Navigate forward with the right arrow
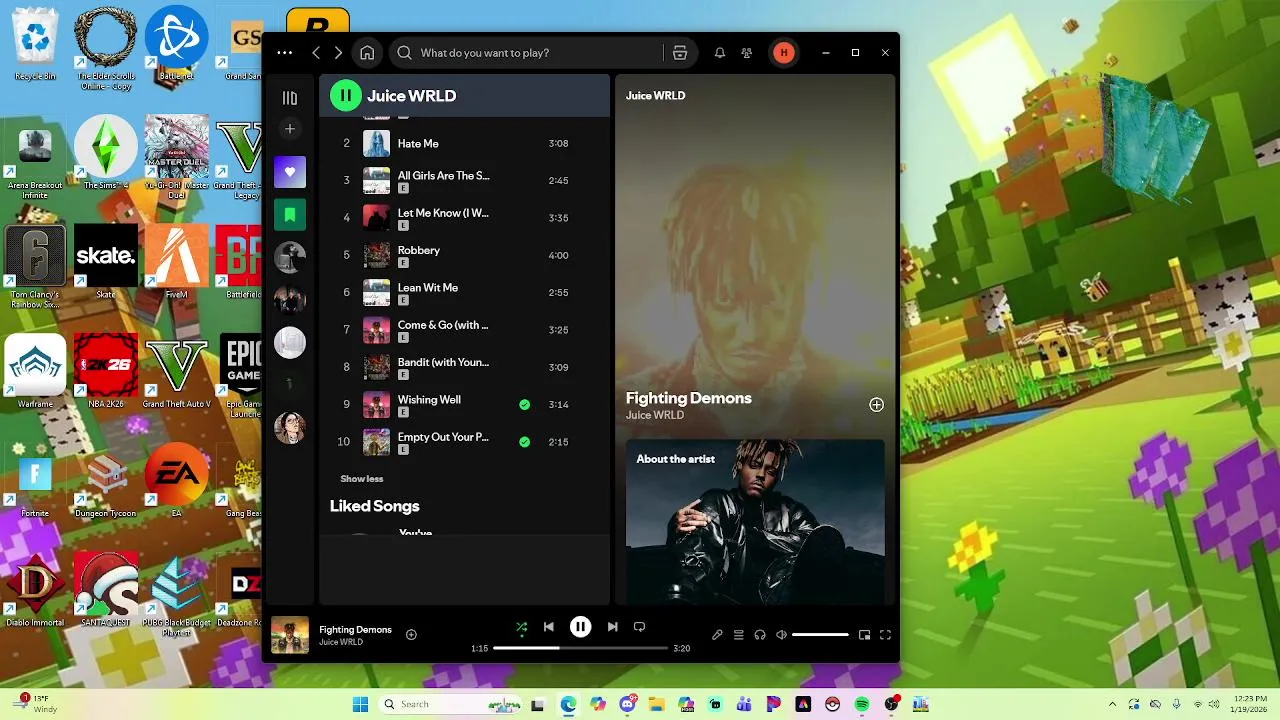 338,53
